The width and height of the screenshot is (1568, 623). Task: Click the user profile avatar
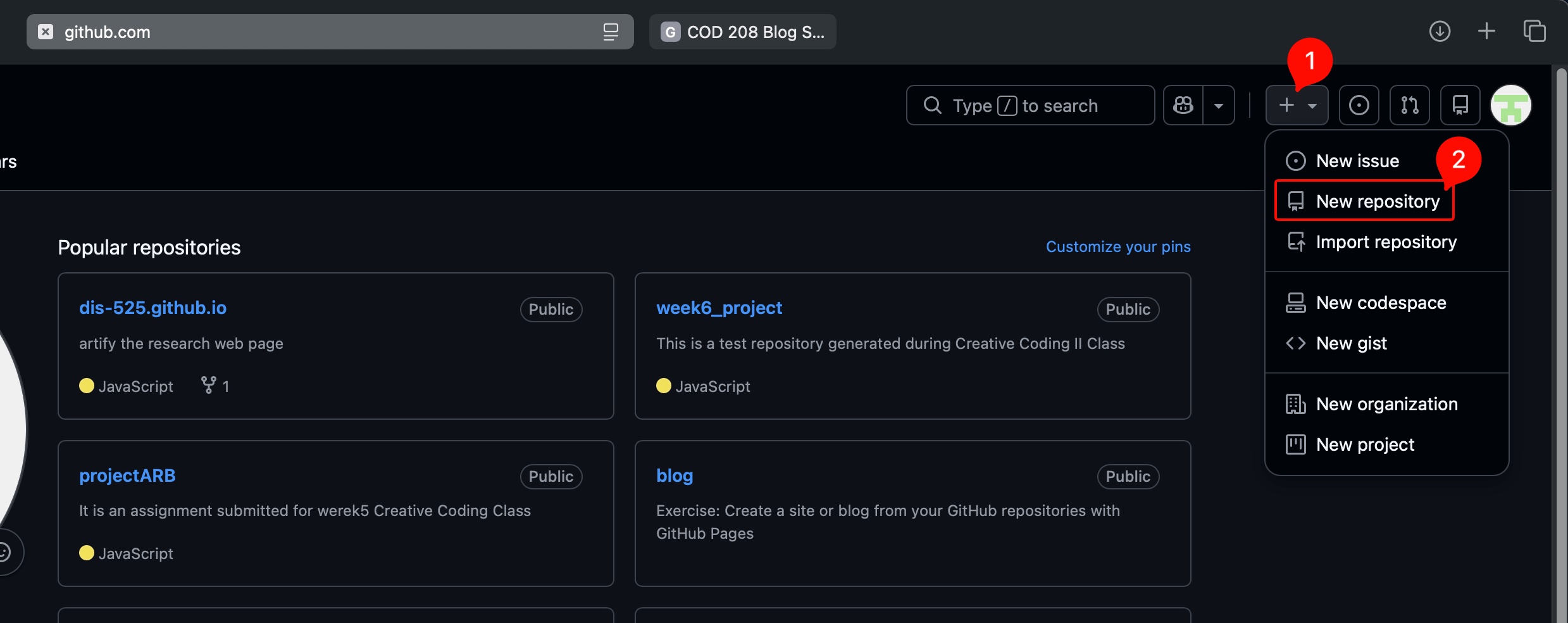coord(1510,105)
